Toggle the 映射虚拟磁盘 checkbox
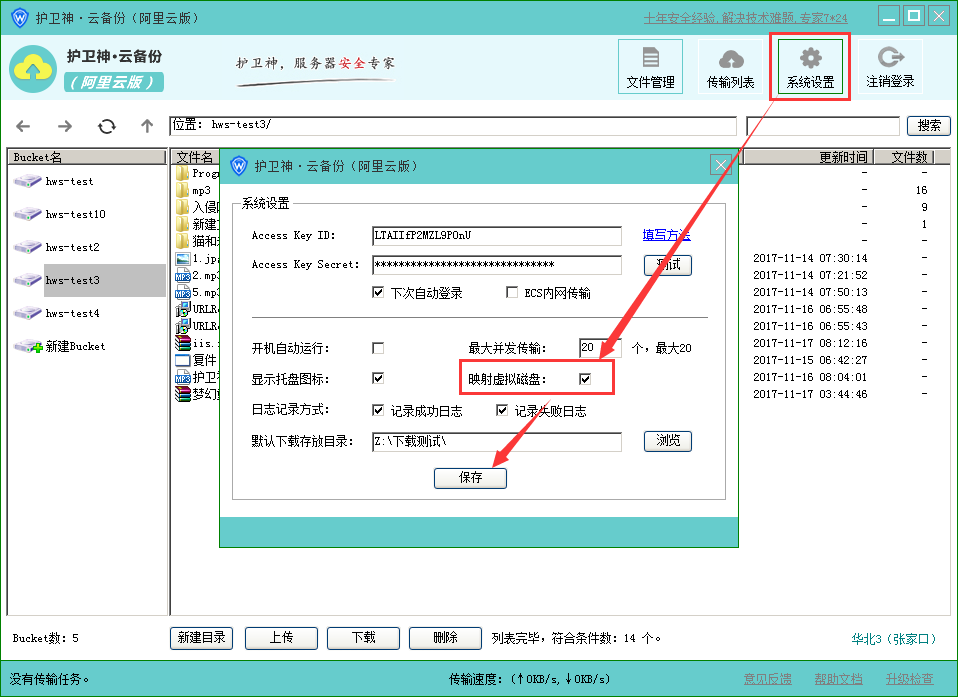This screenshot has width=958, height=697. [x=585, y=379]
